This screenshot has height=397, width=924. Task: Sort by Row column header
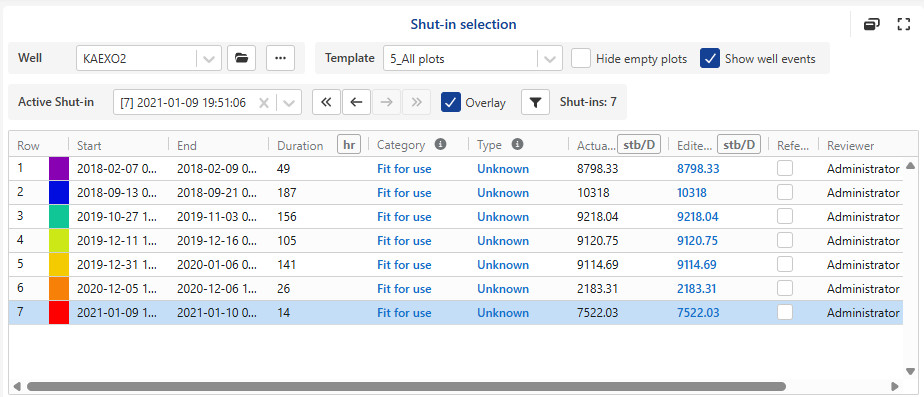tap(27, 145)
